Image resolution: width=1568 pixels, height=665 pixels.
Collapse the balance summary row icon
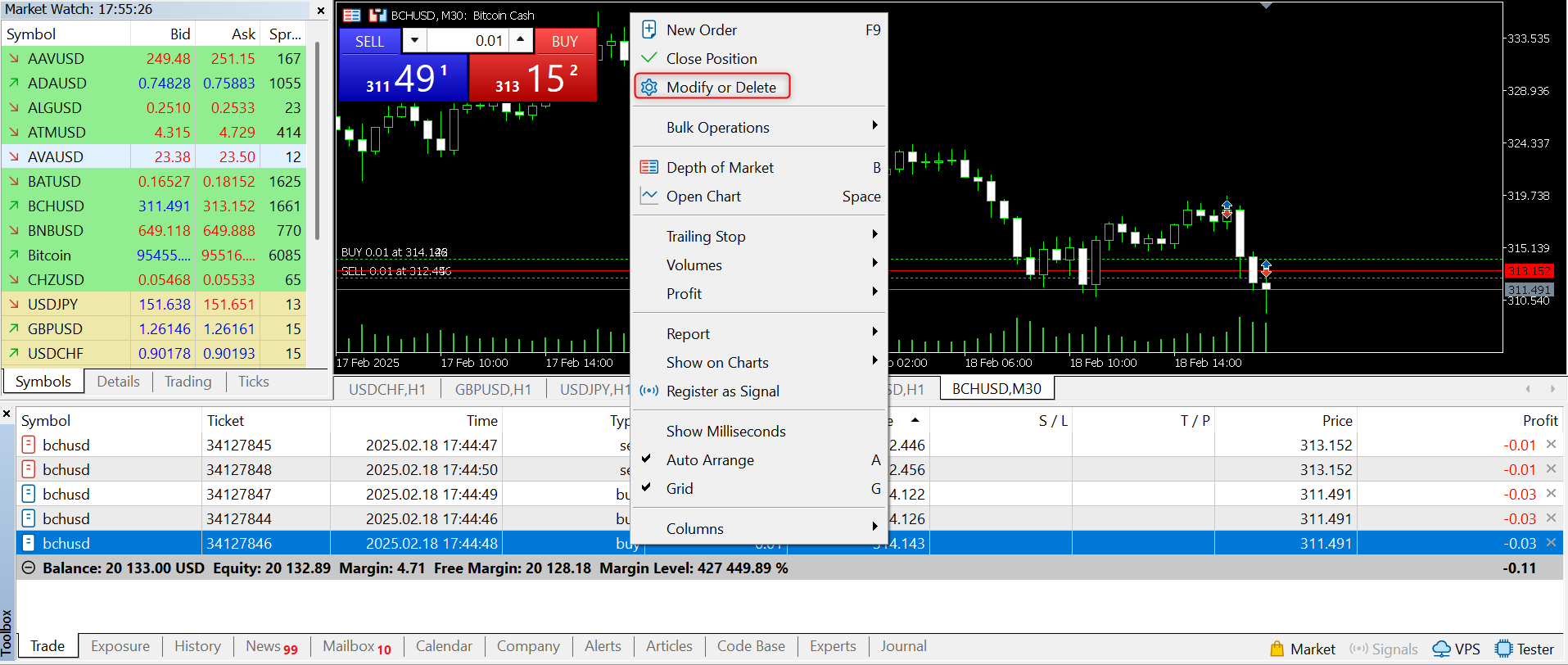point(29,568)
